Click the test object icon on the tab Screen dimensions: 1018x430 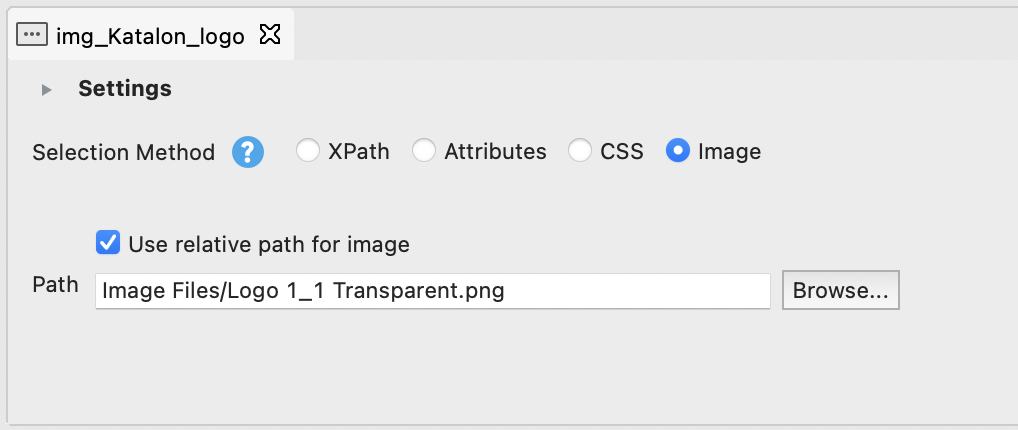(x=32, y=36)
